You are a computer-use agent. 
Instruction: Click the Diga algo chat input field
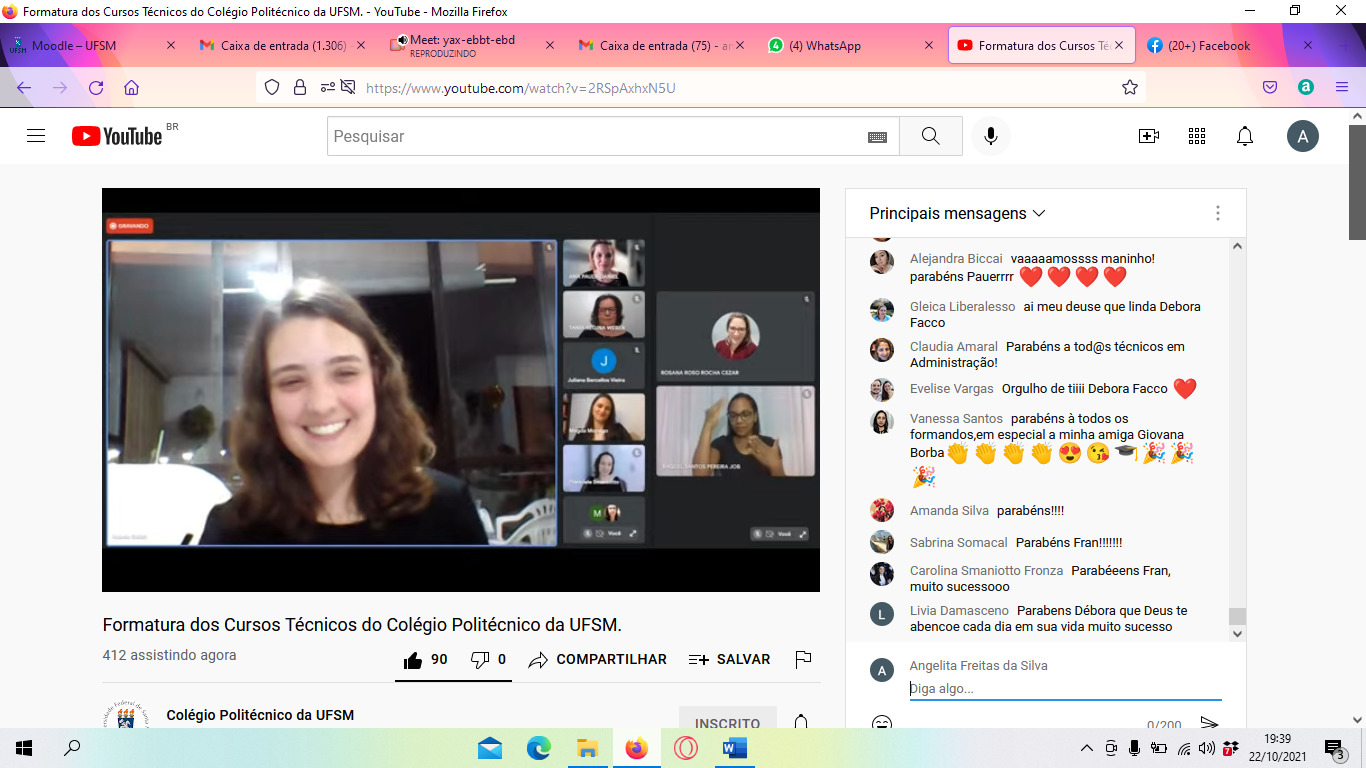[1064, 688]
